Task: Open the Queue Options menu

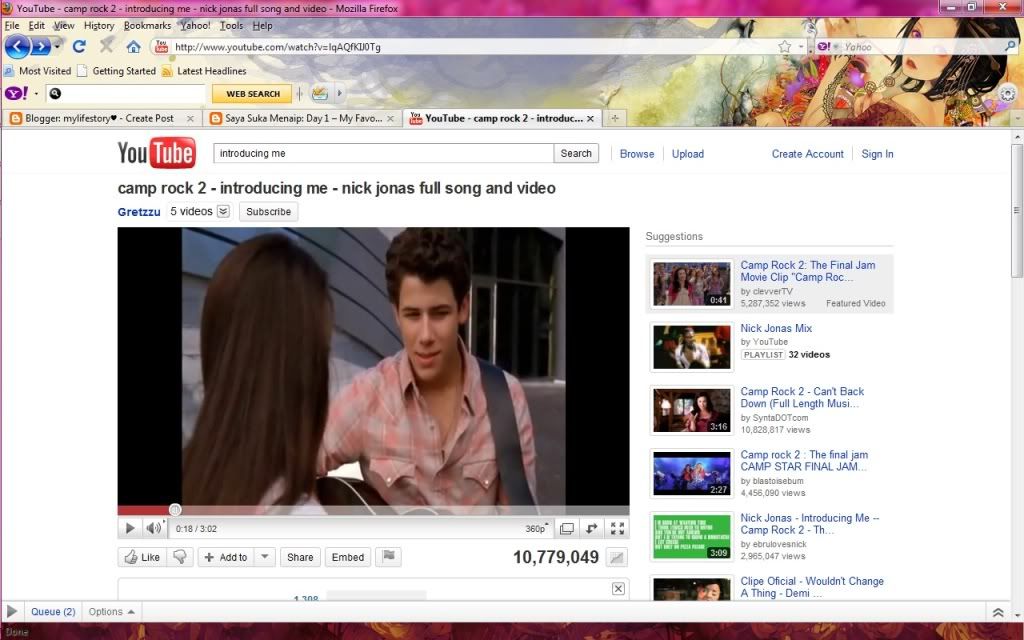Action: point(112,611)
